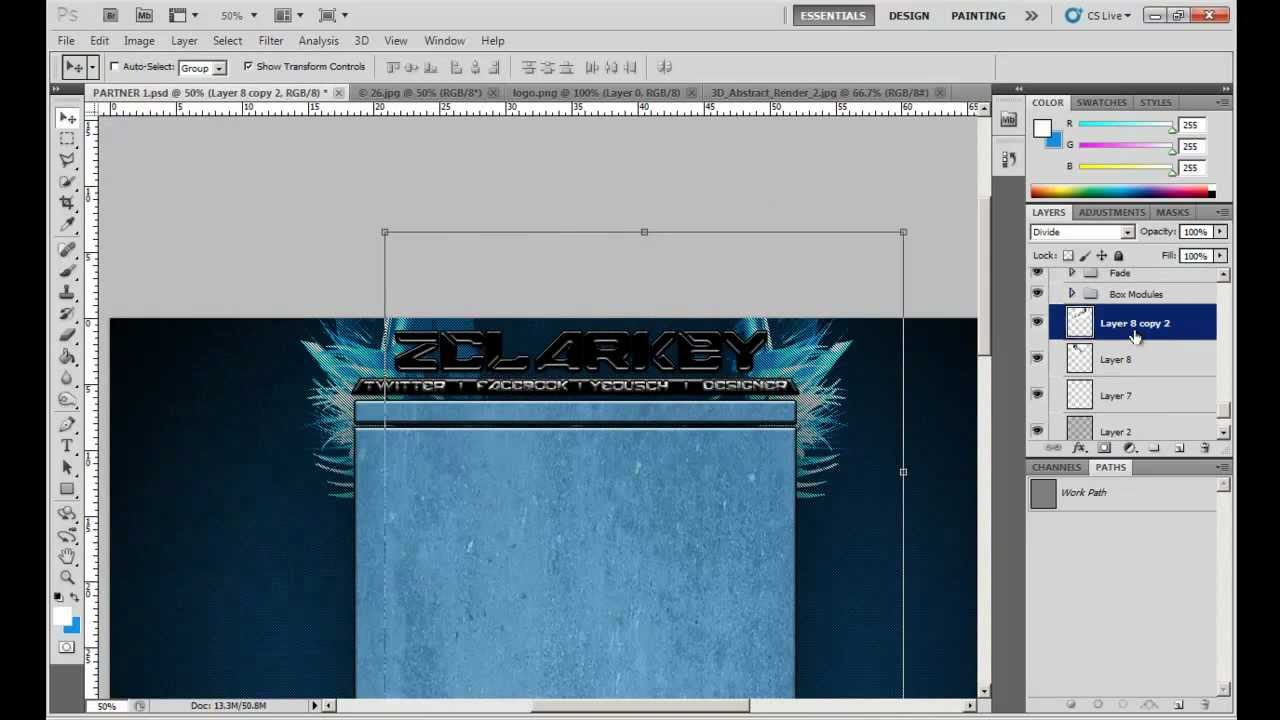Image resolution: width=1280 pixels, height=720 pixels.
Task: Open the File menu
Action: point(66,41)
